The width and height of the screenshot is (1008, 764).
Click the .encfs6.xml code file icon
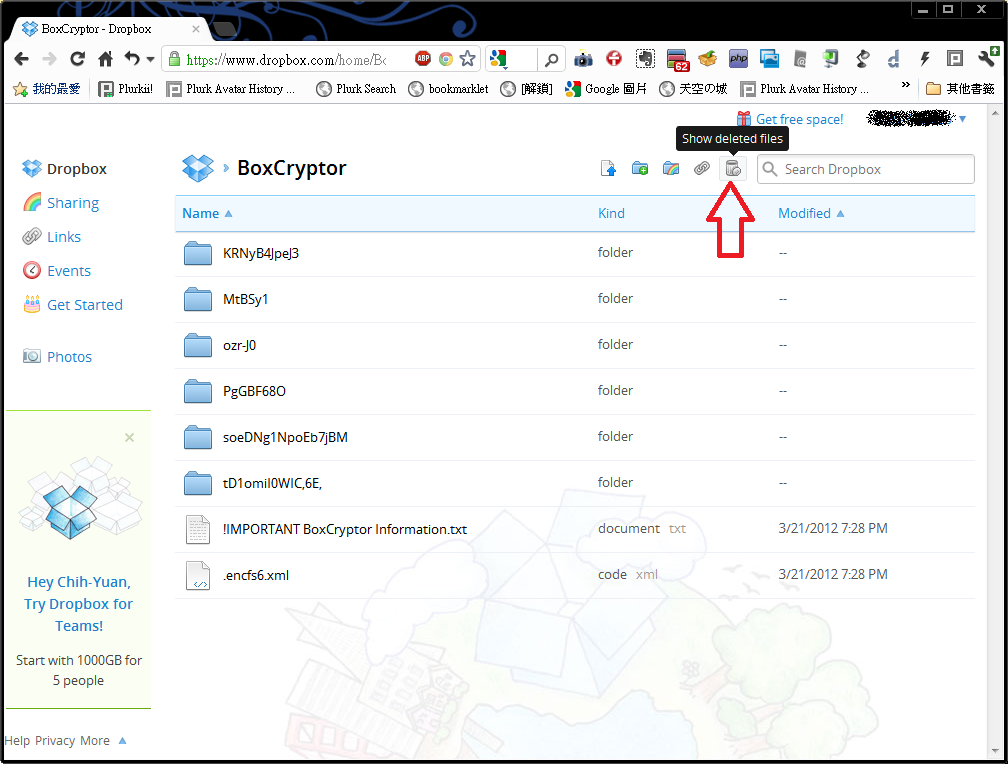pos(198,575)
